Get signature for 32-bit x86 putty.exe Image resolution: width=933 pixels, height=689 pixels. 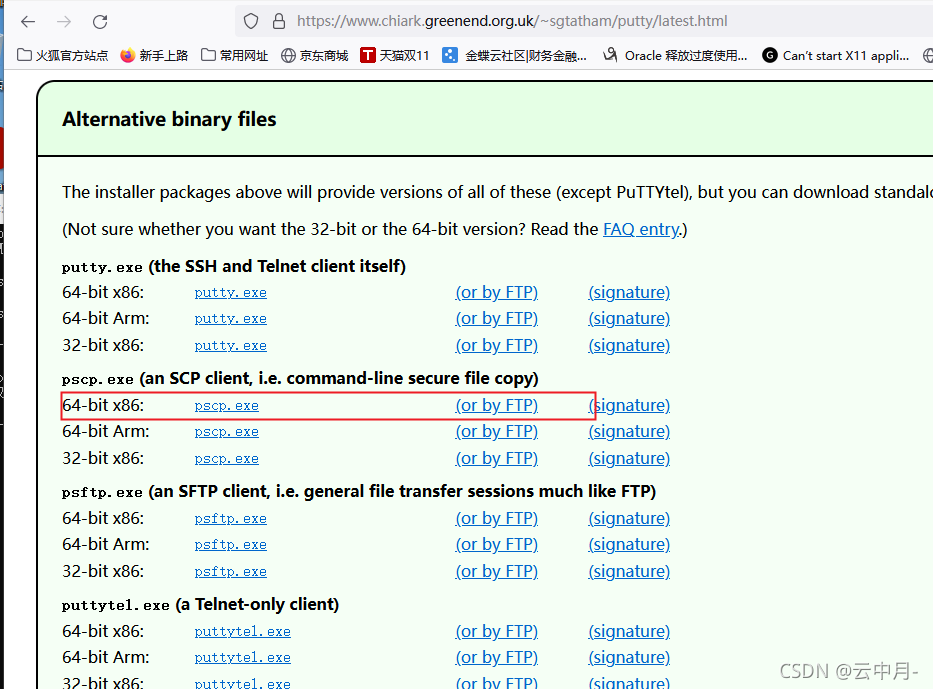click(629, 345)
